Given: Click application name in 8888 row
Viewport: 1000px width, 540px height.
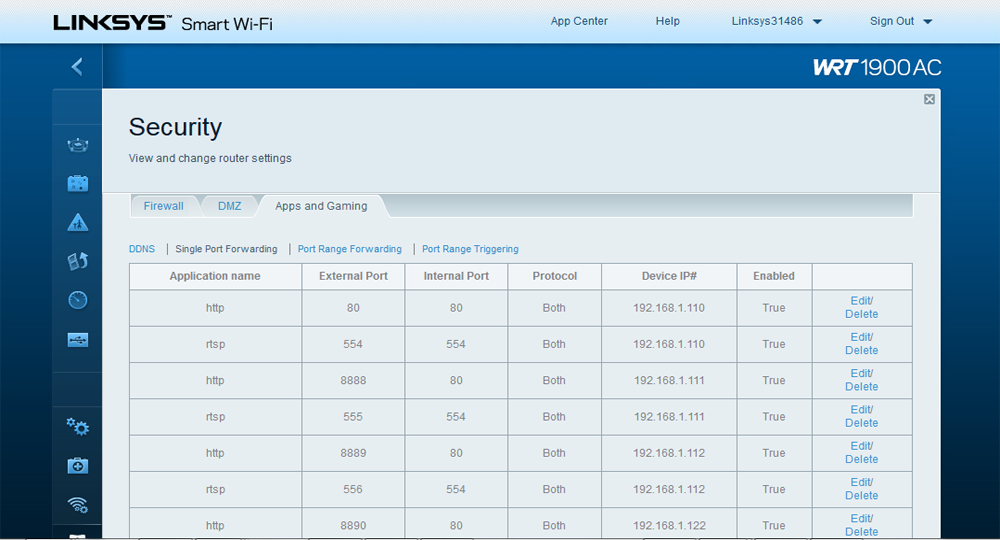Looking at the screenshot, I should (215, 381).
